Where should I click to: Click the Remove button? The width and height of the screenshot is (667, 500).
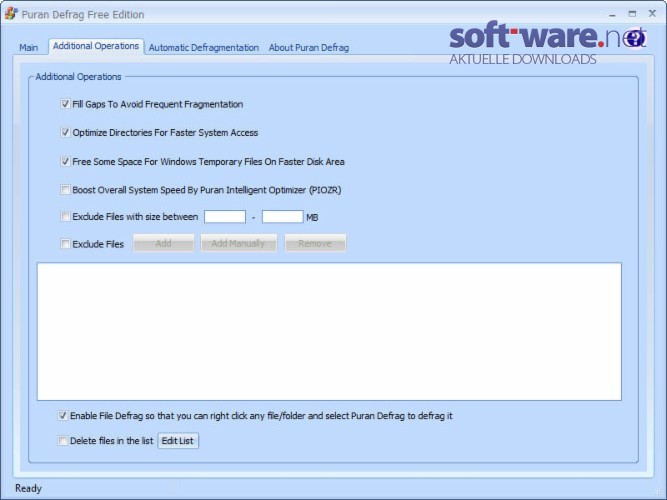pos(315,243)
